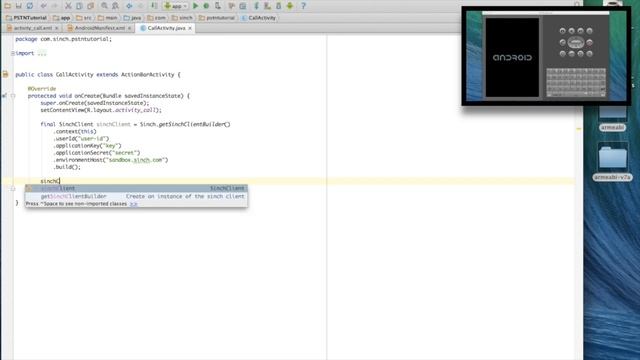This screenshot has width=640, height=360.
Task: Click the collapsed import ... text
Action: (42, 53)
